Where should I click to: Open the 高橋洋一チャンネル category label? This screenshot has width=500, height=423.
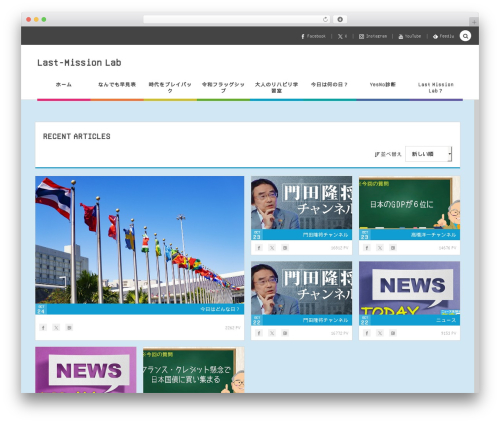[x=433, y=235]
